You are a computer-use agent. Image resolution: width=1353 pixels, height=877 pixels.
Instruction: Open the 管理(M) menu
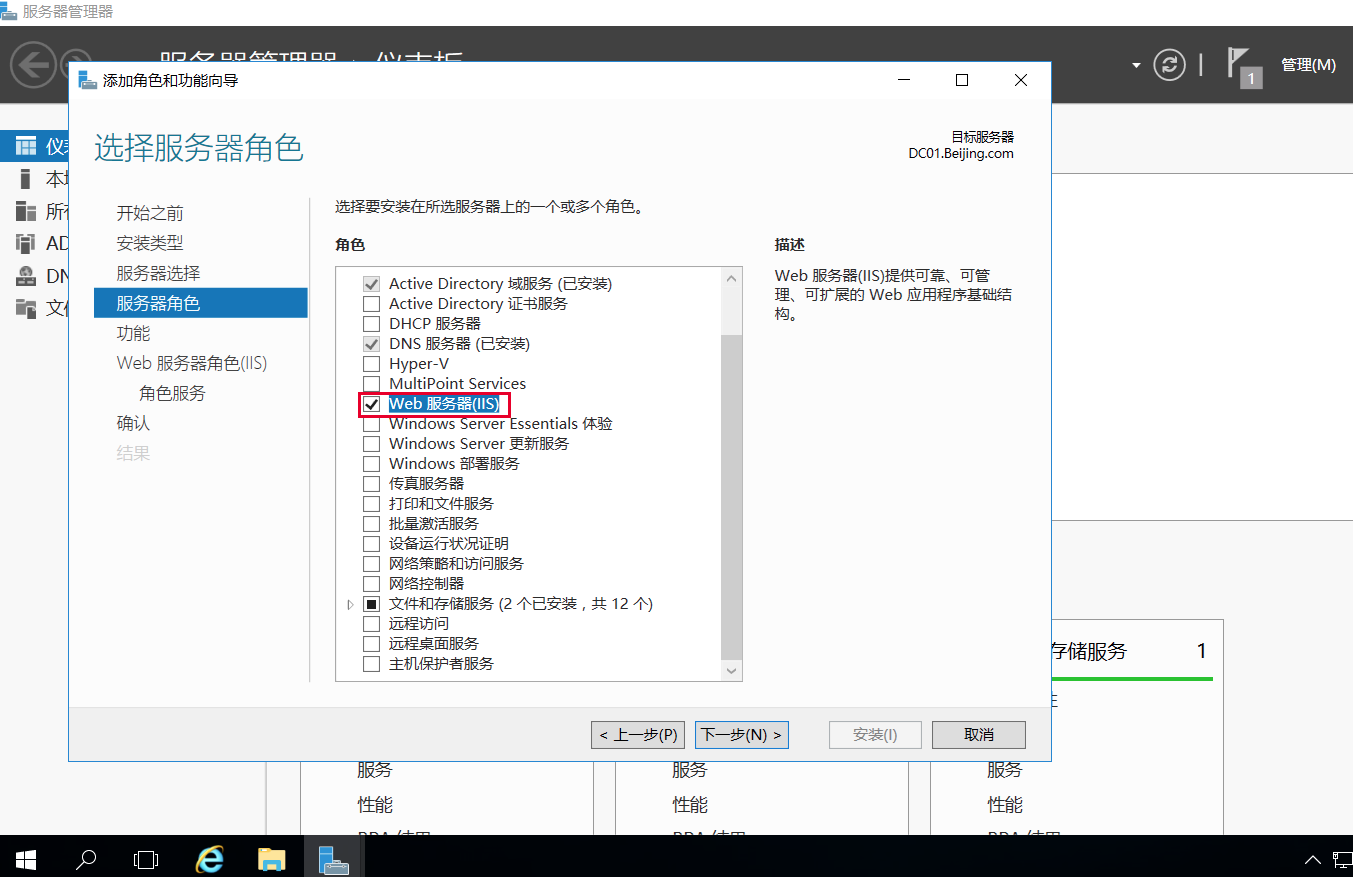pyautogui.click(x=1308, y=65)
